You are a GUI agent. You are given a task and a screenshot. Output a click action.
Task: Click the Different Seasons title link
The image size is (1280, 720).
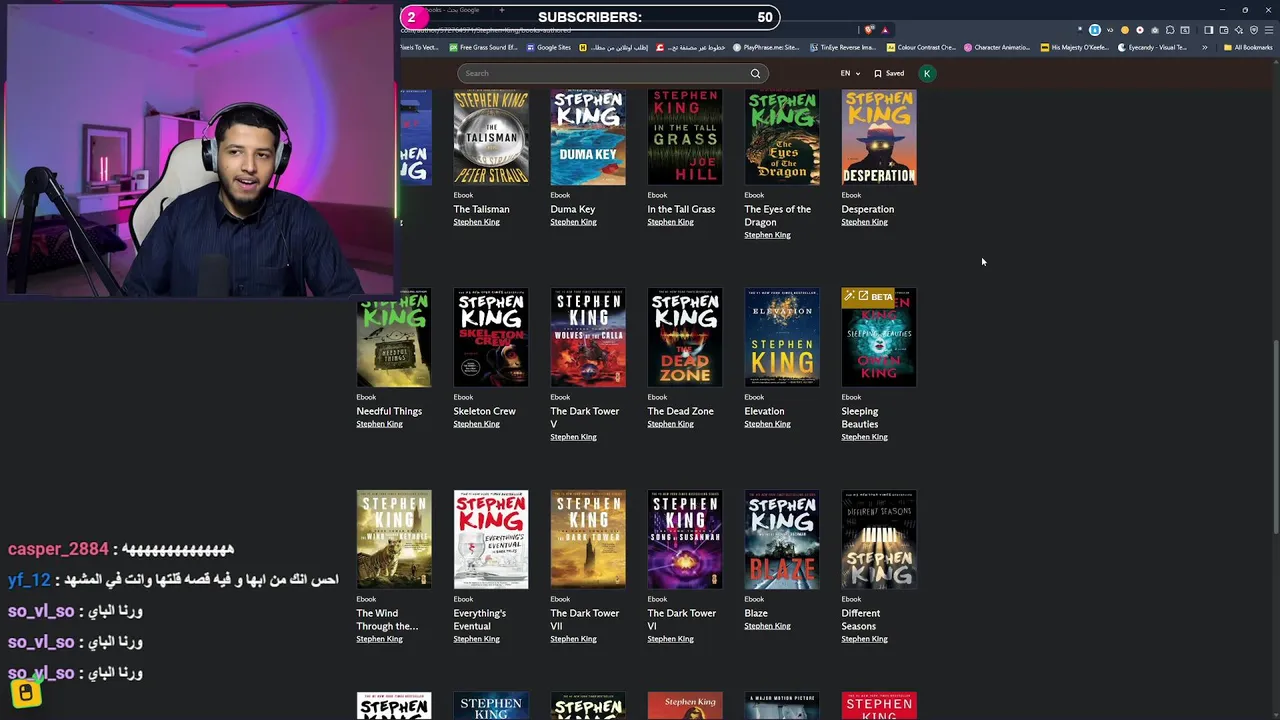point(860,619)
